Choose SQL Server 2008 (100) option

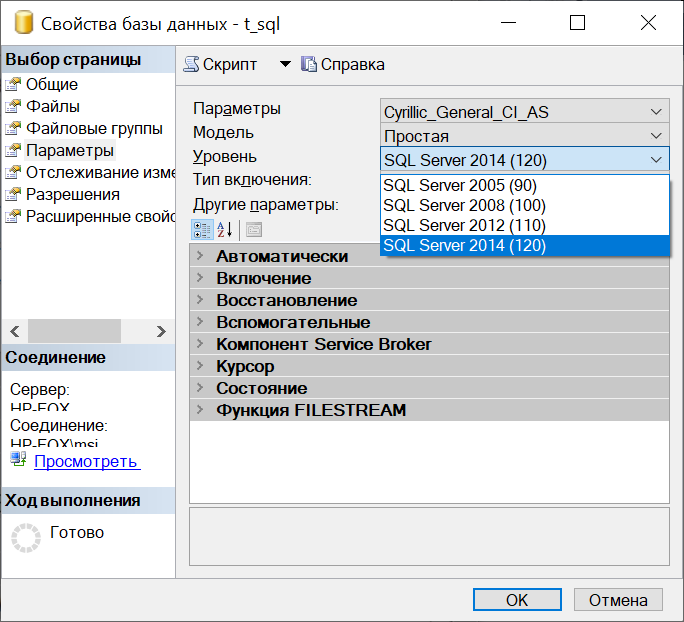pos(525,205)
